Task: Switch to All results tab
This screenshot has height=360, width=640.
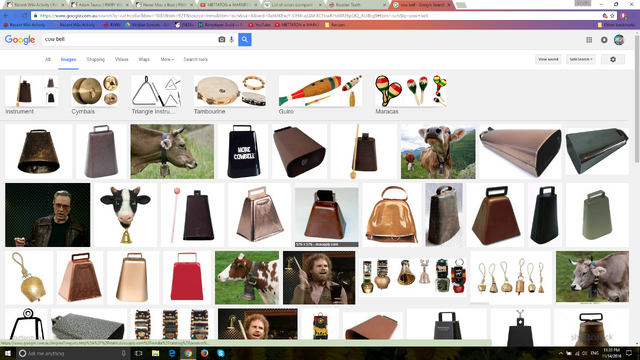Action: pos(47,59)
